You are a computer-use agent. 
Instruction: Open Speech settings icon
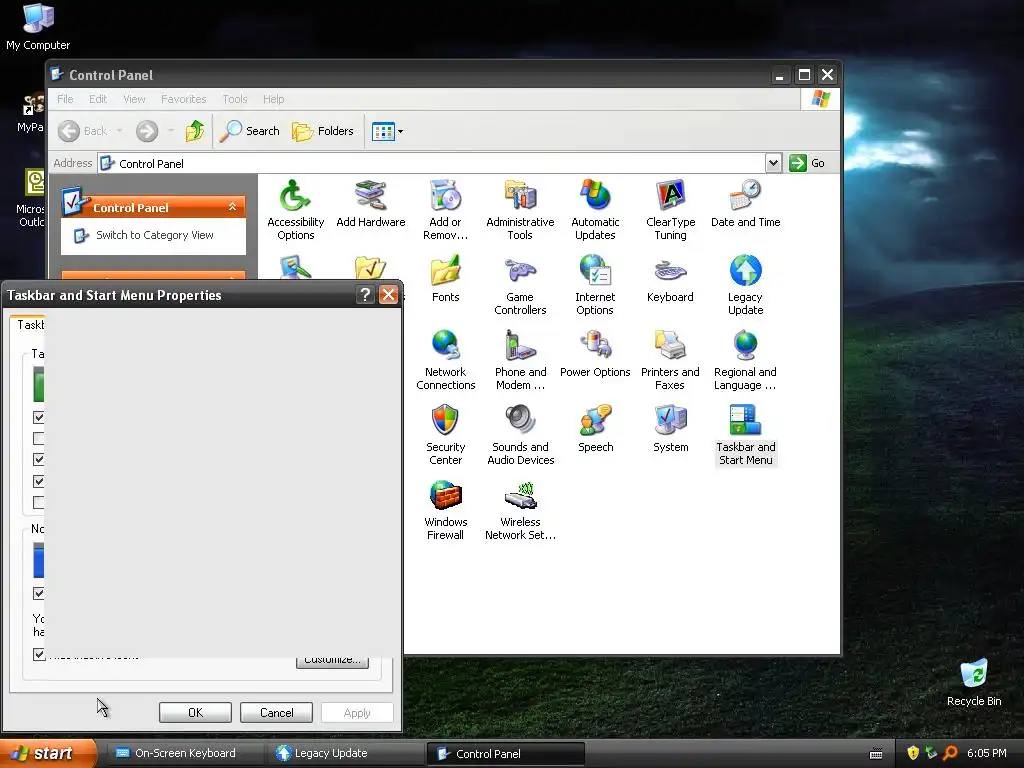pos(595,429)
